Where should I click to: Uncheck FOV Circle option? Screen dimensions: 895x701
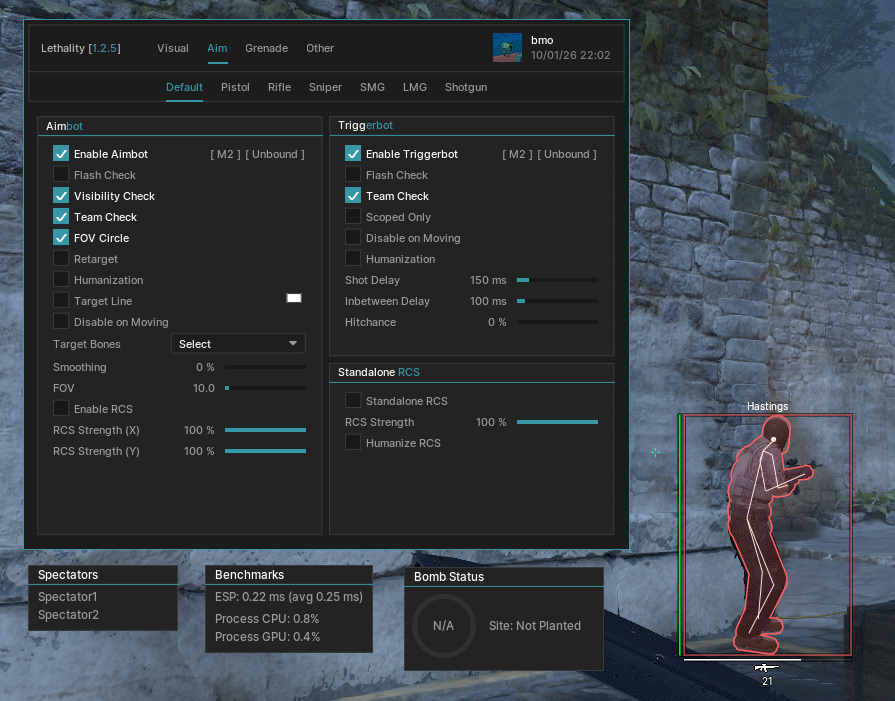(x=61, y=238)
